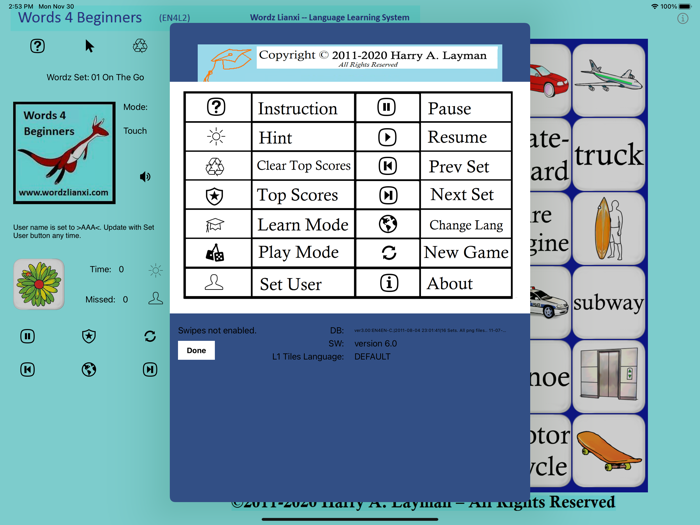The width and height of the screenshot is (700, 525).
Task: Tap the Copyright Harry A. Layman banner
Action: [x=350, y=63]
